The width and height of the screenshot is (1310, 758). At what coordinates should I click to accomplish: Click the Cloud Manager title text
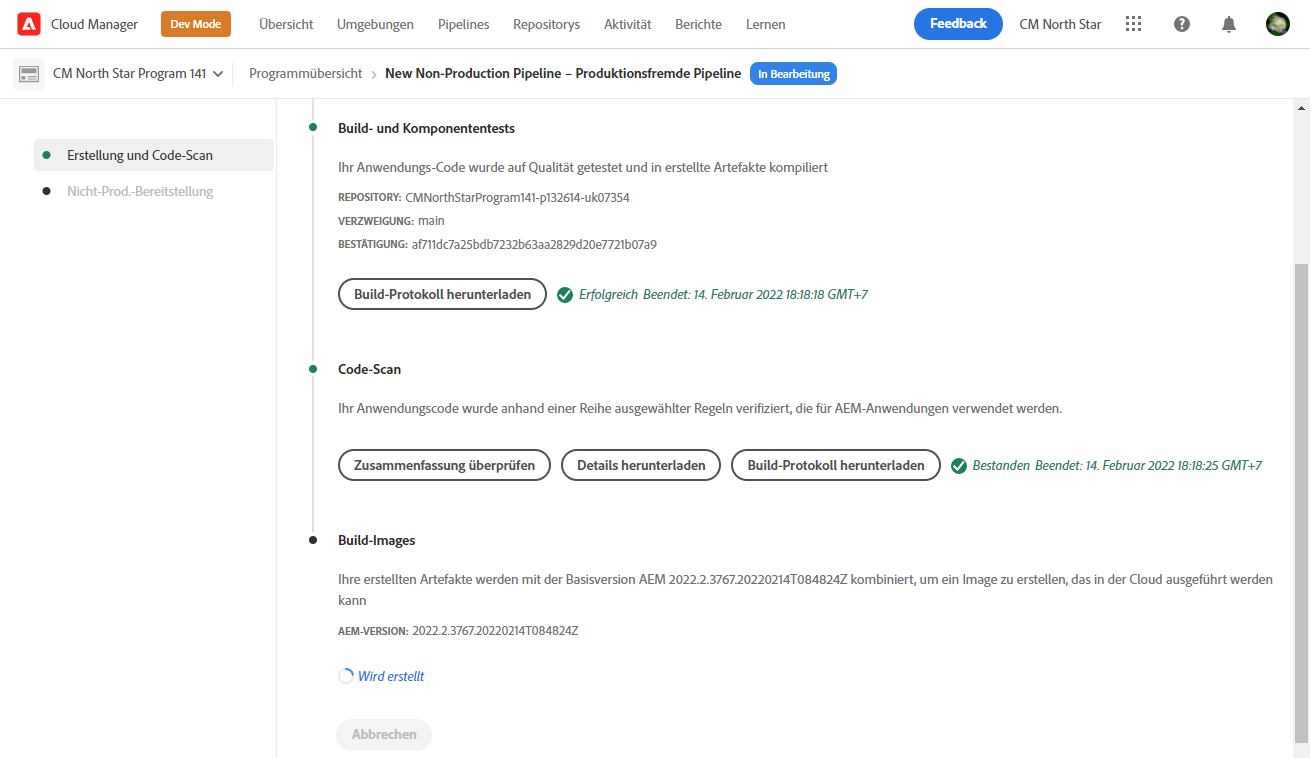[95, 24]
